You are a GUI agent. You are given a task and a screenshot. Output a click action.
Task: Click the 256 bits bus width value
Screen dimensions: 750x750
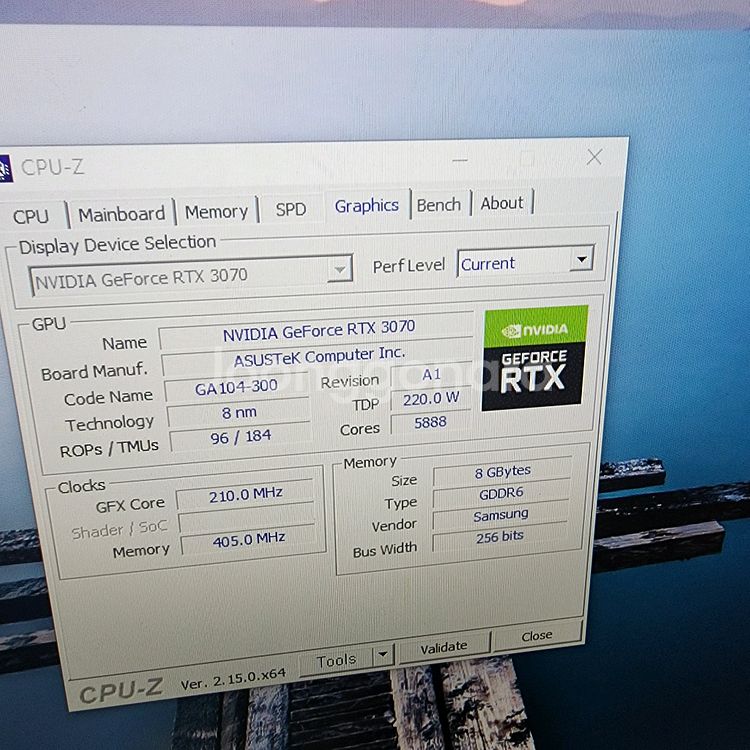click(500, 537)
